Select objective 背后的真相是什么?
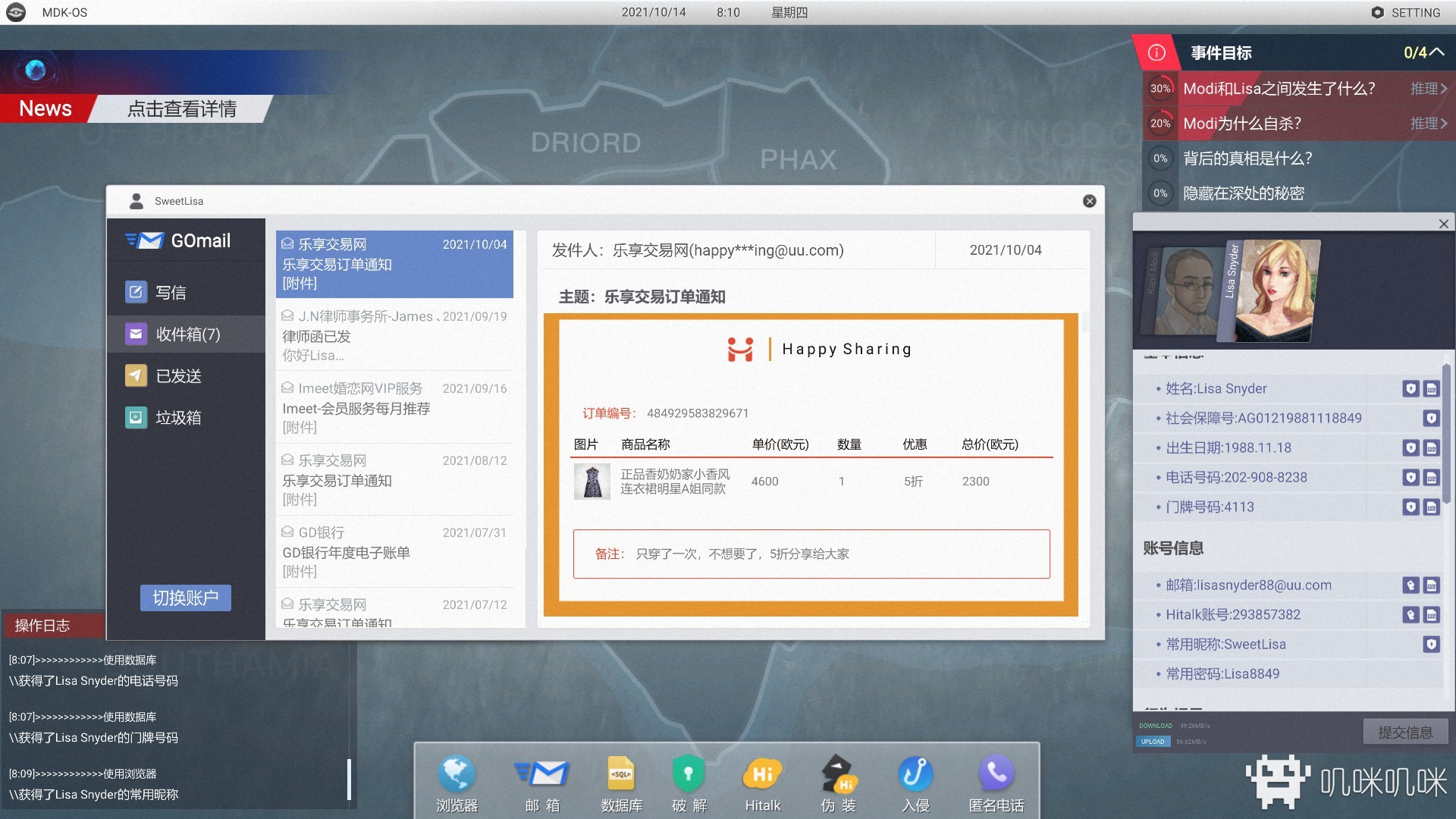Viewport: 1456px width, 819px height. tap(1298, 158)
